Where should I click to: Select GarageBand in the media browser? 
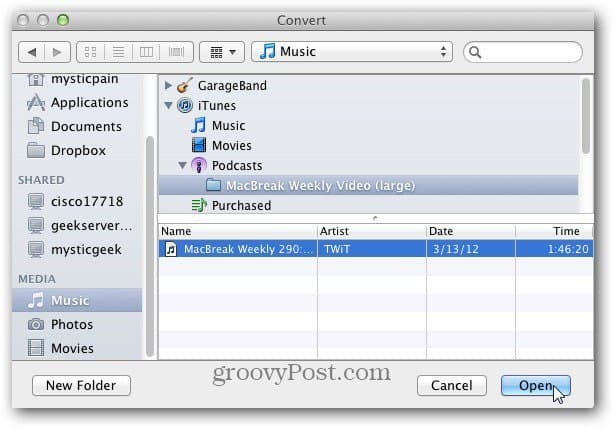(x=232, y=85)
